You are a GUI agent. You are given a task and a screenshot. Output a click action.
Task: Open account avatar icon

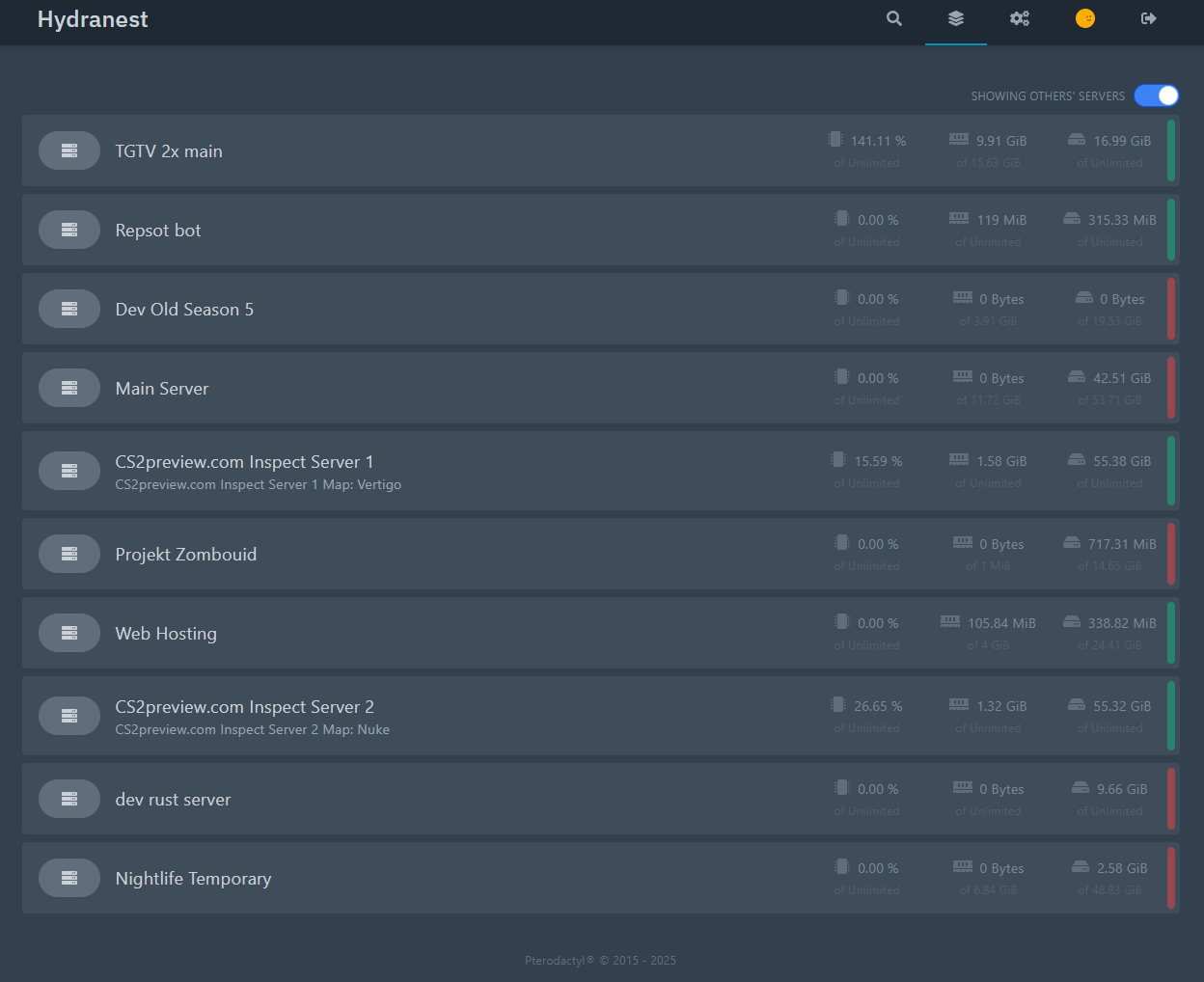(1085, 18)
